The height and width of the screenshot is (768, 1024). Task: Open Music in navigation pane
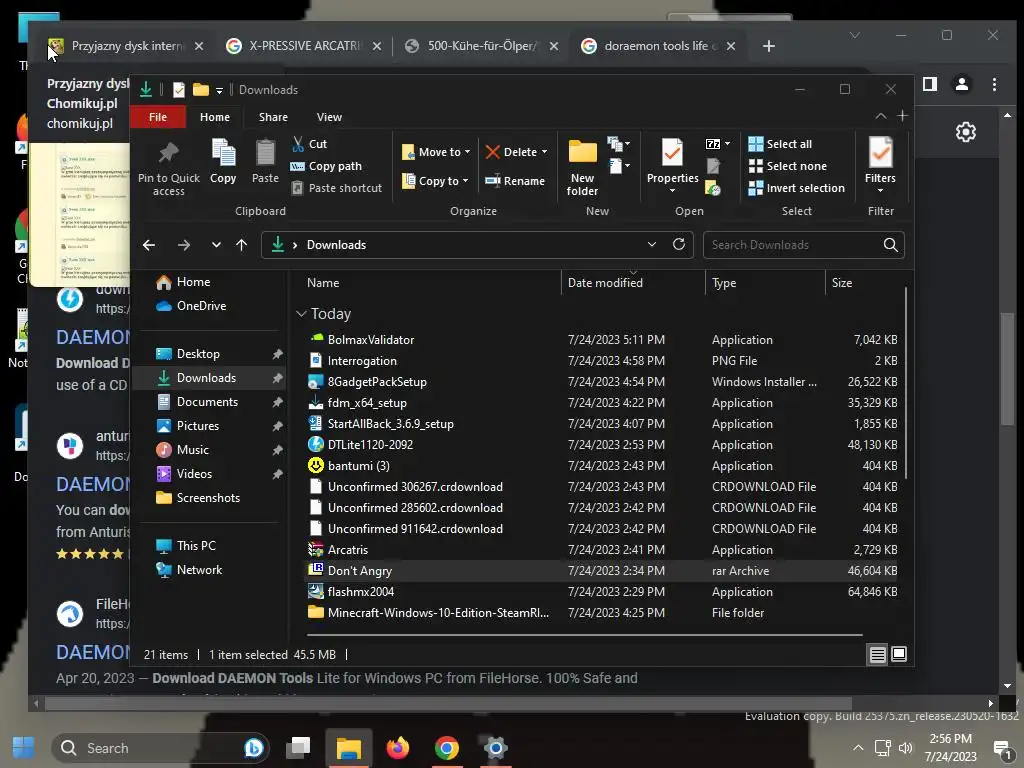tap(208, 450)
